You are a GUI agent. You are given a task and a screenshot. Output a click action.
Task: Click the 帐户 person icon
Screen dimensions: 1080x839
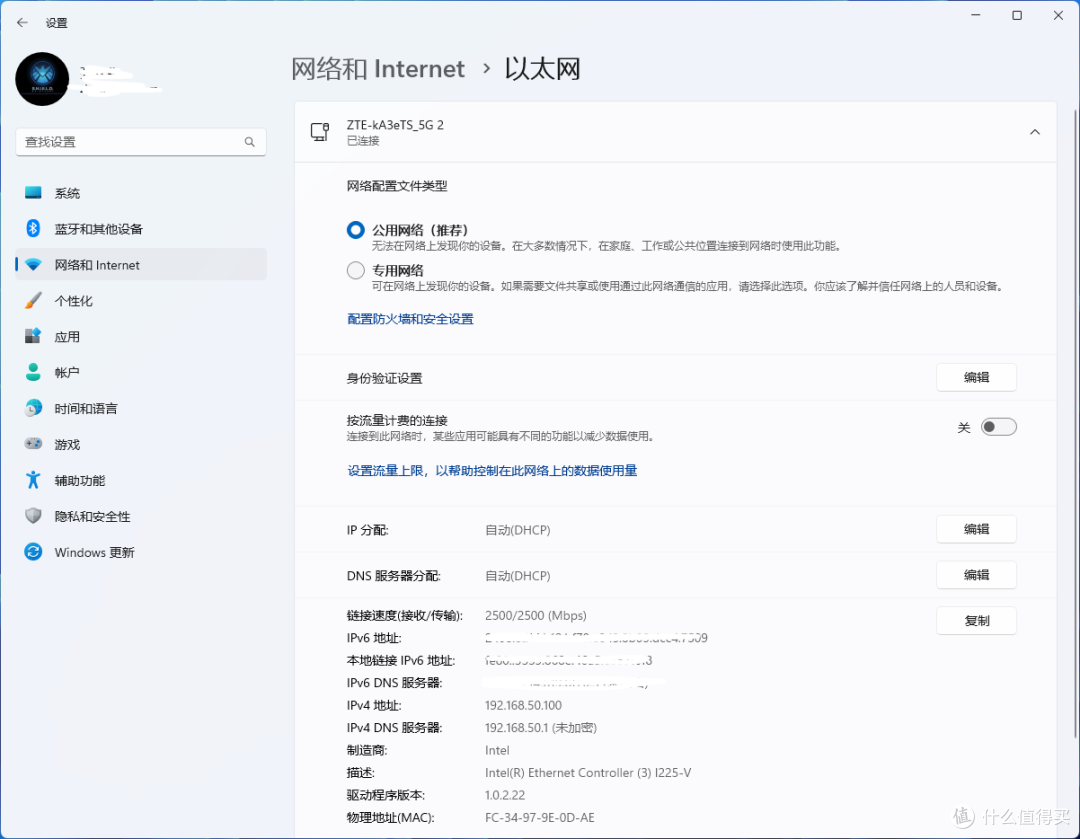33,372
